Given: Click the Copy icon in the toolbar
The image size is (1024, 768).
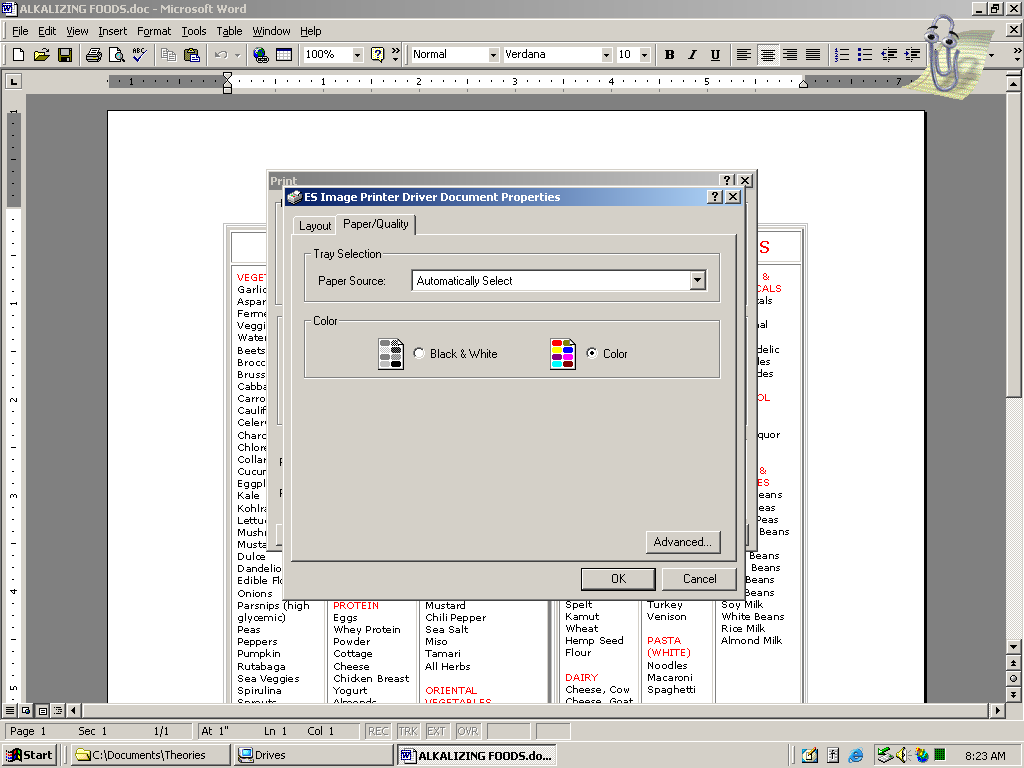Looking at the screenshot, I should click(x=168, y=55).
